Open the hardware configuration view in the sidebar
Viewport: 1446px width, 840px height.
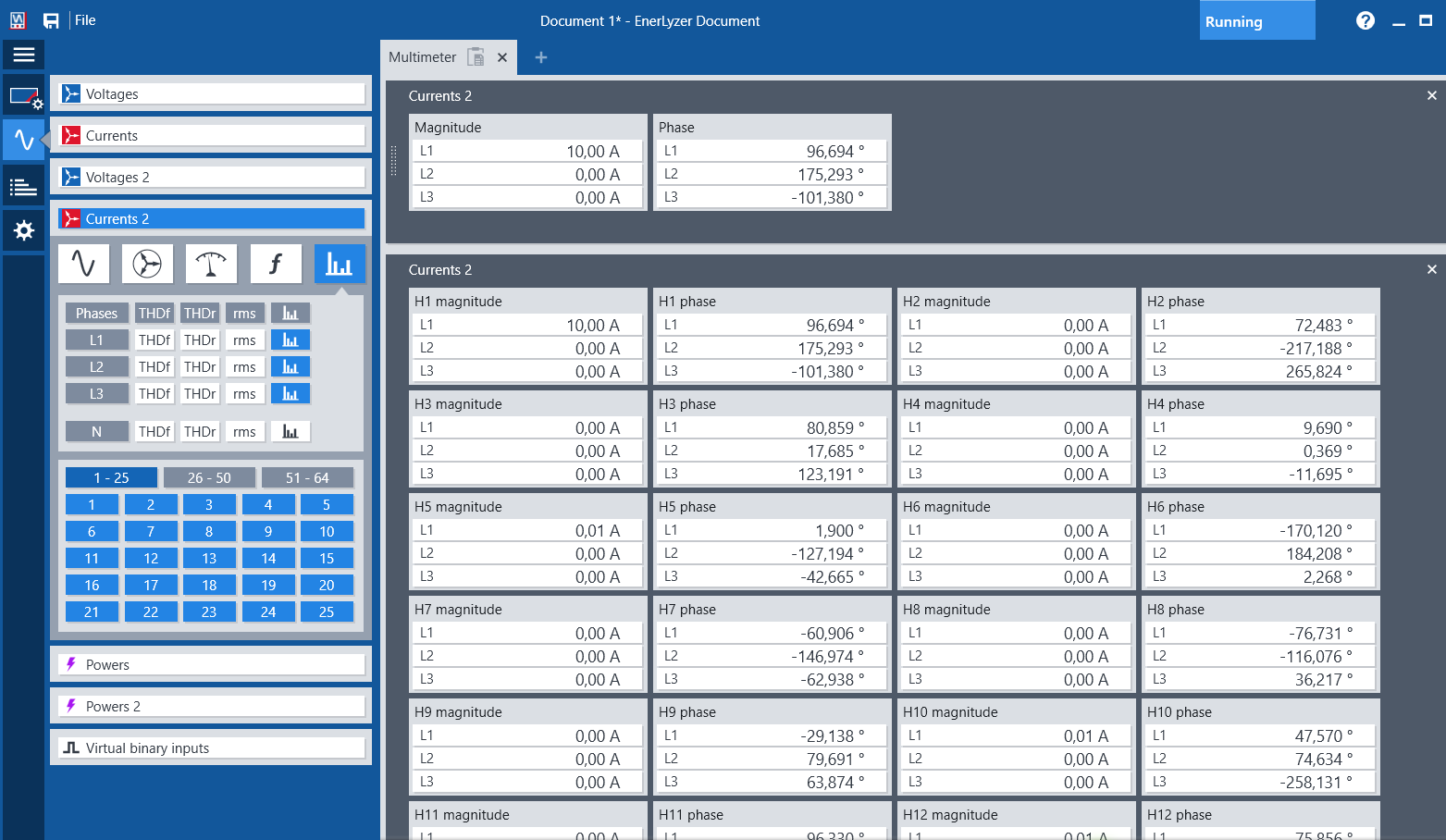tap(24, 96)
